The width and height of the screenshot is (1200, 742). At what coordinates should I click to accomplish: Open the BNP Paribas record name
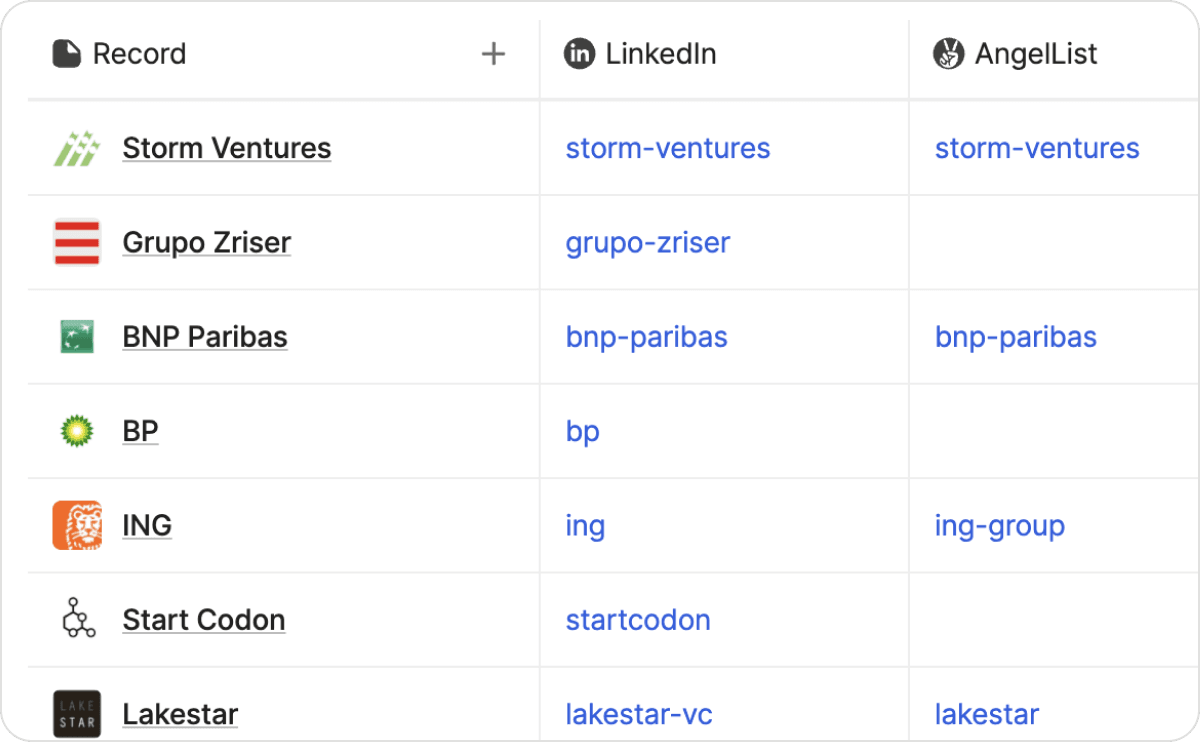coord(205,337)
